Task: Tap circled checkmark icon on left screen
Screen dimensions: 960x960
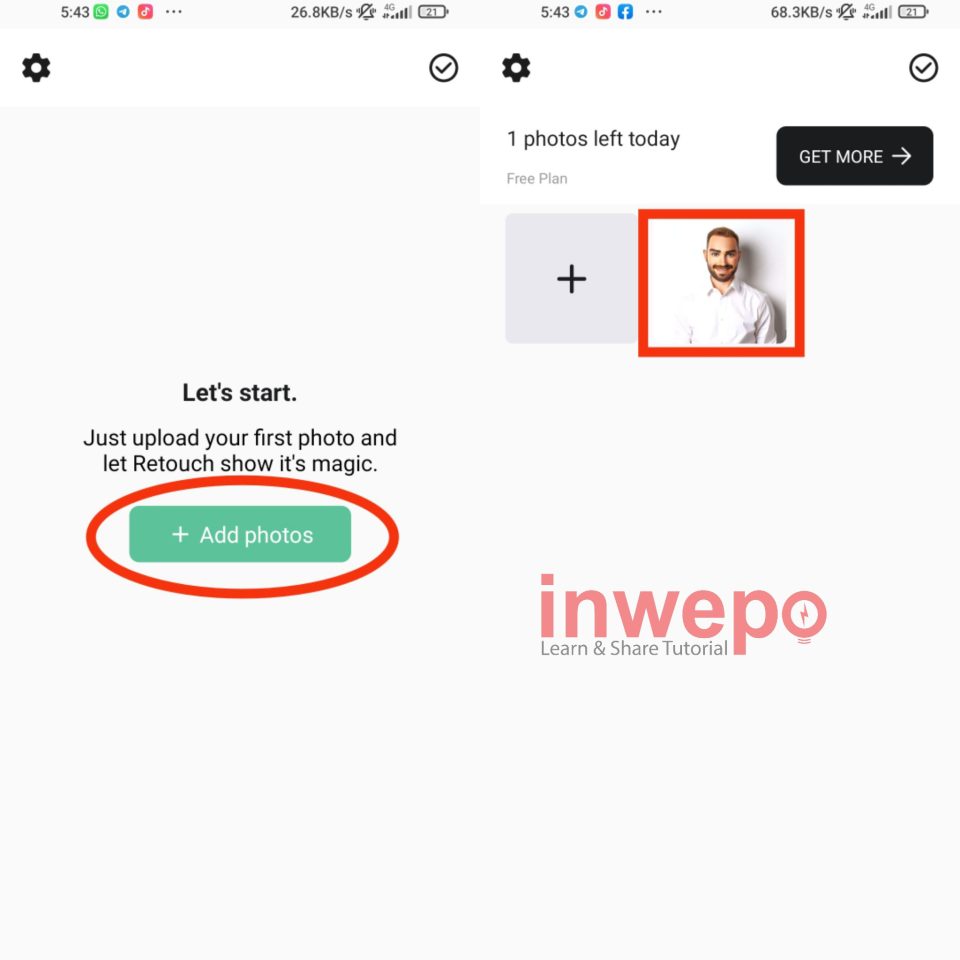Action: [x=443, y=67]
